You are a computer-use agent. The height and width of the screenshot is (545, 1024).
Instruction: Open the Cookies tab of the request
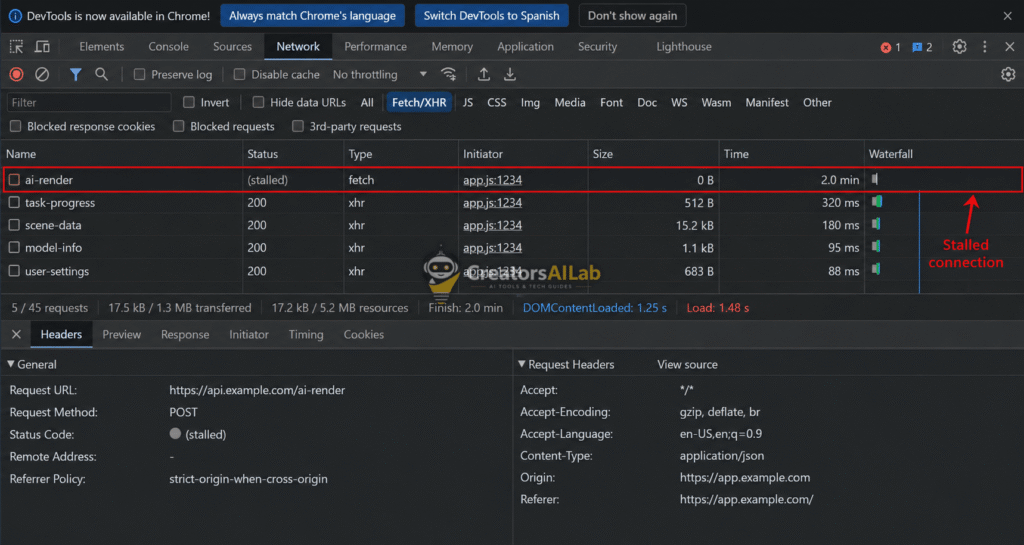[x=363, y=334]
